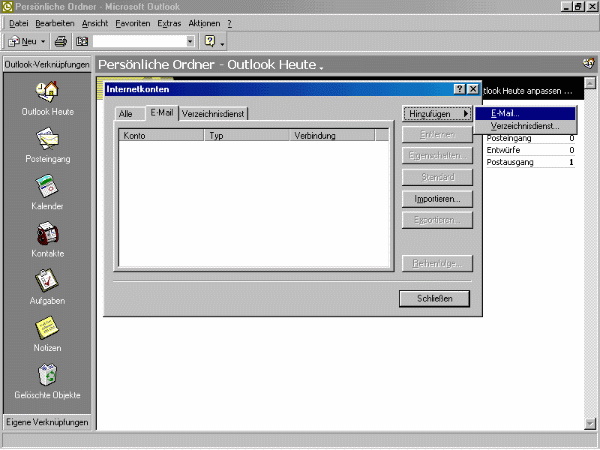Open the Datei menu
The width and height of the screenshot is (600, 450).
click(18, 23)
